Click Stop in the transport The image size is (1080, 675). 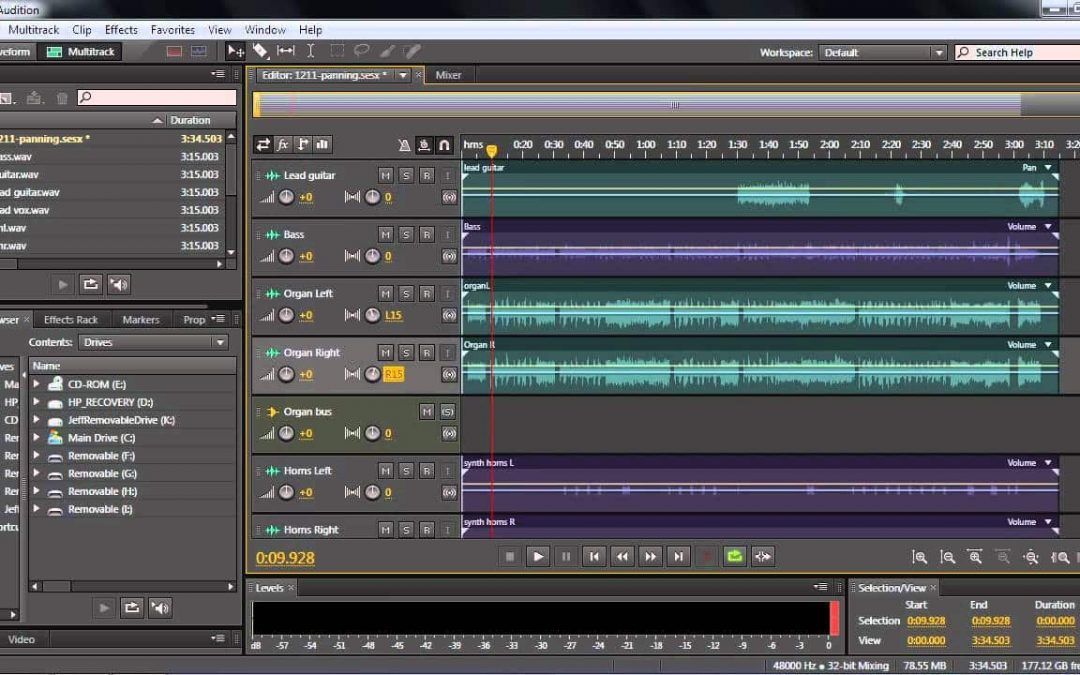point(510,557)
